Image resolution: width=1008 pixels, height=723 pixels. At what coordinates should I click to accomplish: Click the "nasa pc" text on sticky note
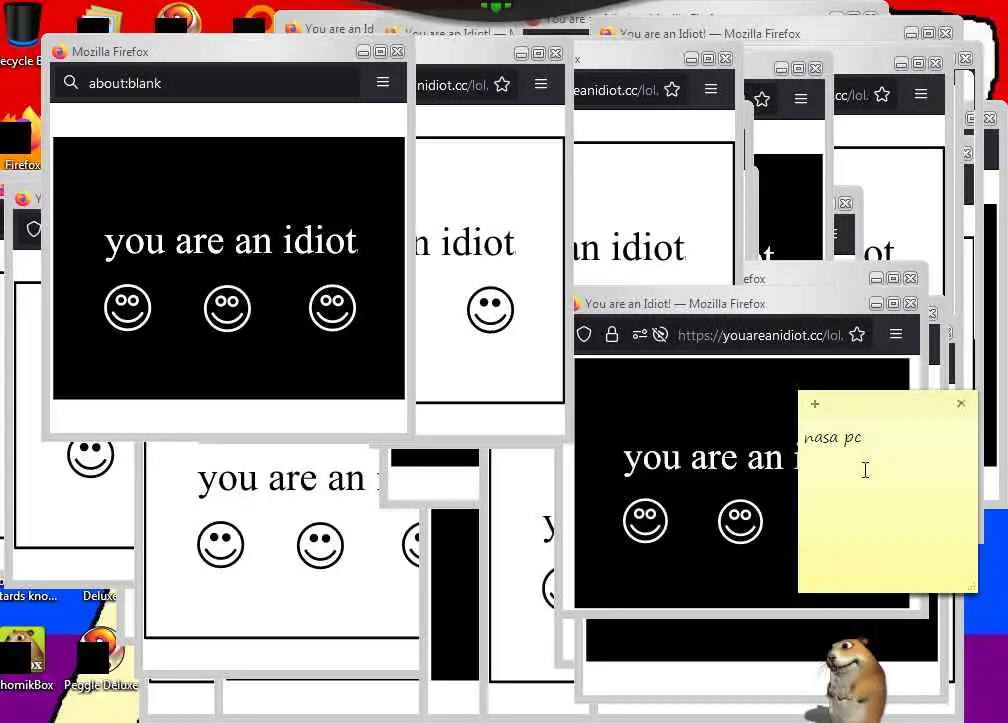(x=832, y=438)
